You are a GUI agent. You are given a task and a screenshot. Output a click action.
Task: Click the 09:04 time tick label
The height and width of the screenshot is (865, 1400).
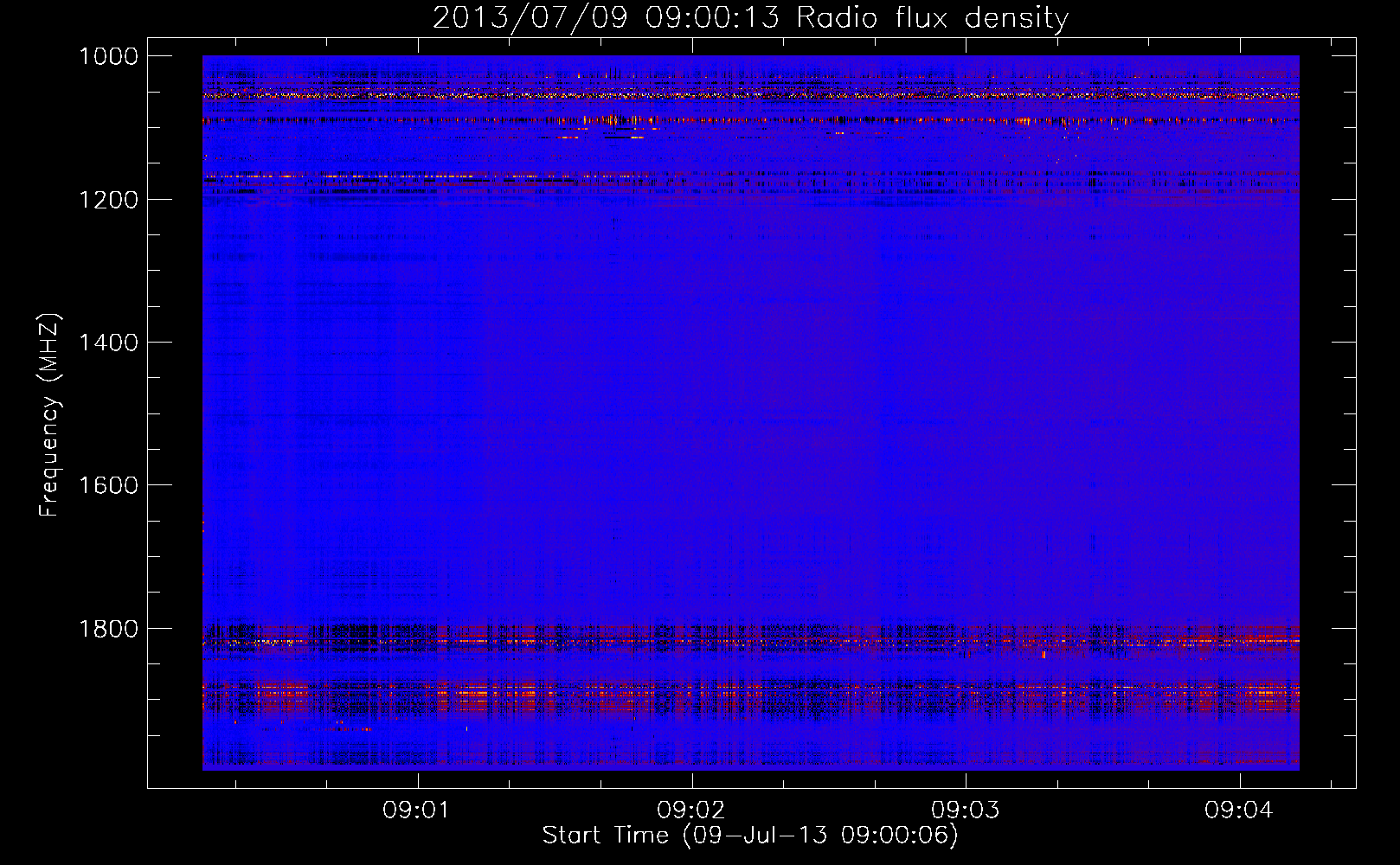tap(1239, 811)
